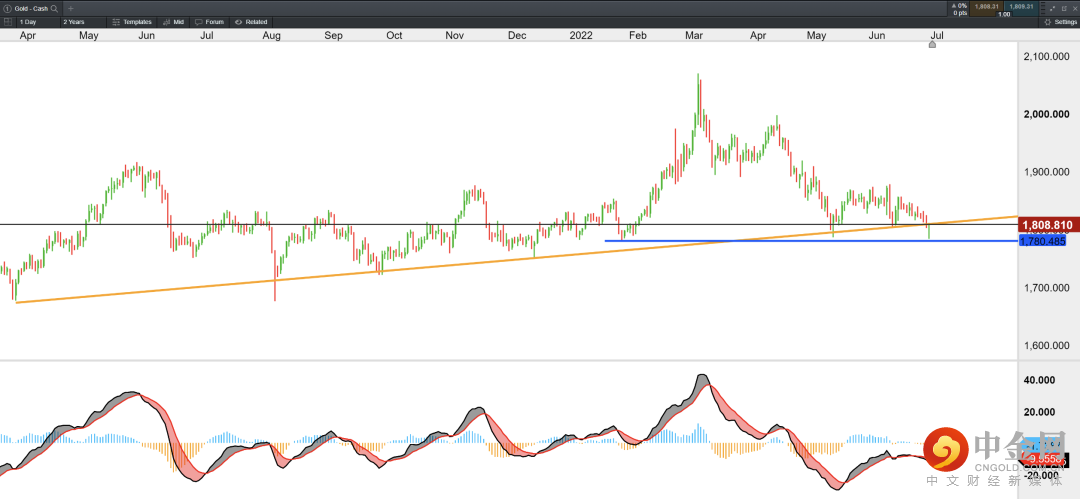Click the blue 1,780.485 price level label
The width and height of the screenshot is (1080, 499).
point(1043,241)
